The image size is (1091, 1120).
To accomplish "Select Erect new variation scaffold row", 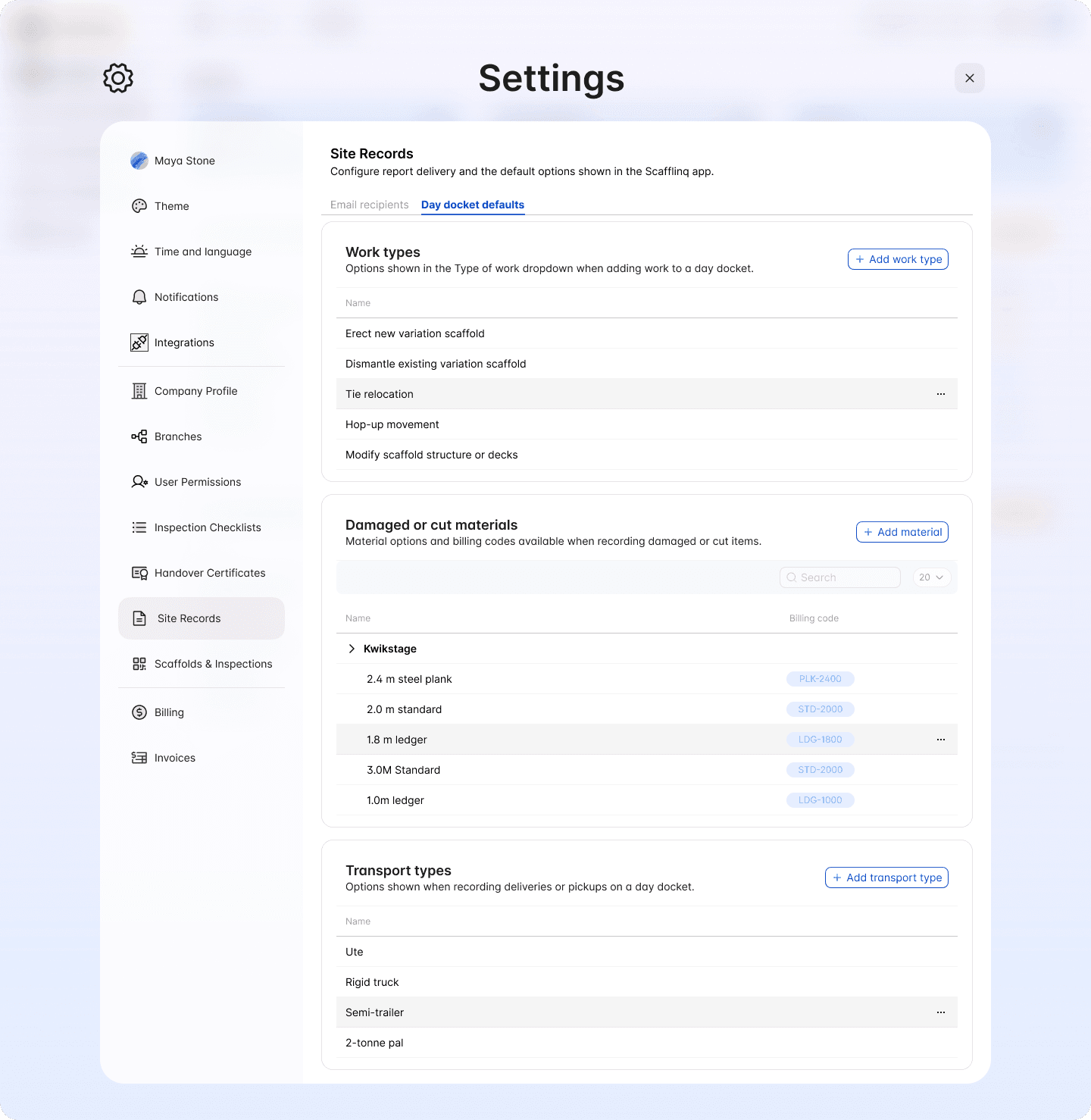I will pos(647,333).
